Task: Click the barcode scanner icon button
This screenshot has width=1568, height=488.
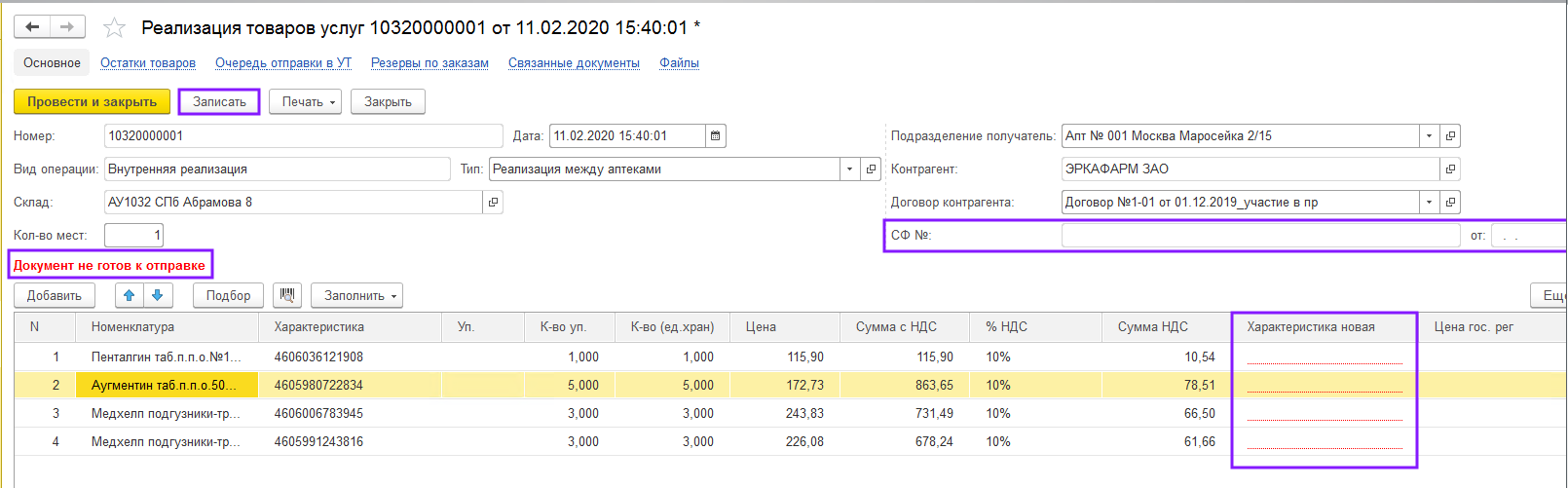Action: pos(286,295)
